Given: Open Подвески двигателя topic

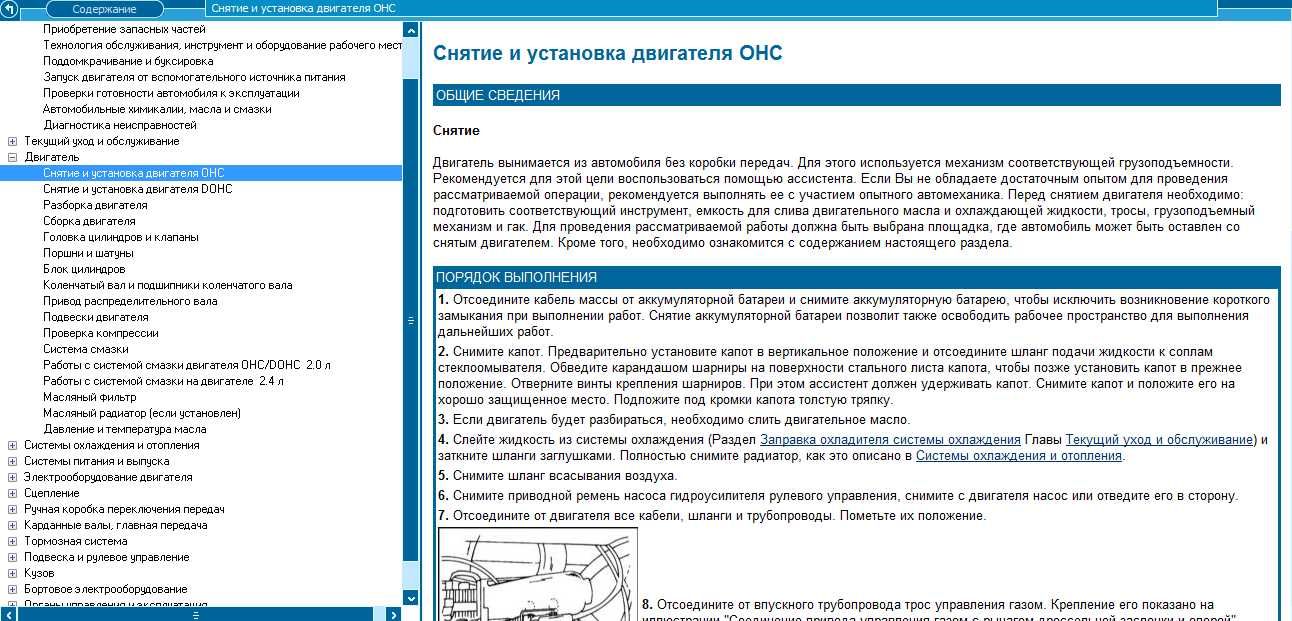Looking at the screenshot, I should coord(96,317).
